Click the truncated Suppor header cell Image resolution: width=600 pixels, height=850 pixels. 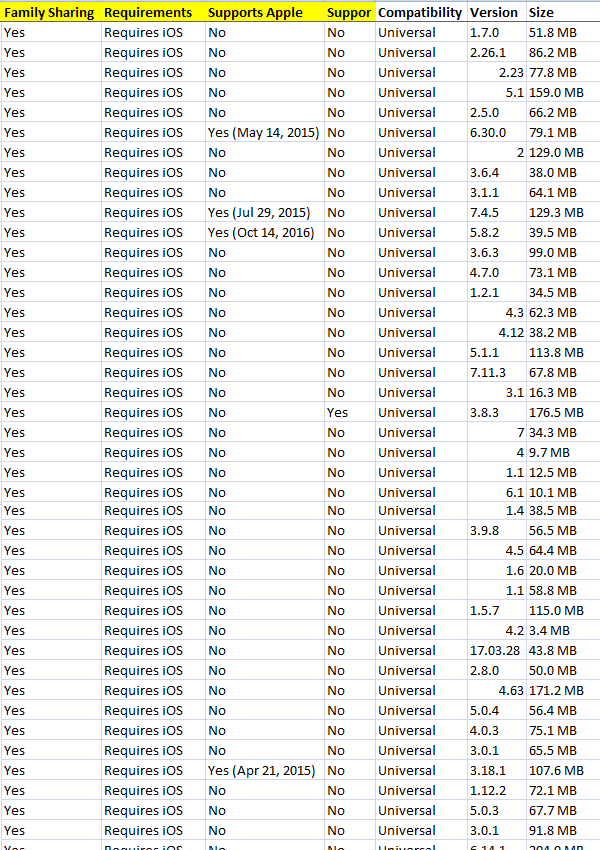[x=350, y=12]
